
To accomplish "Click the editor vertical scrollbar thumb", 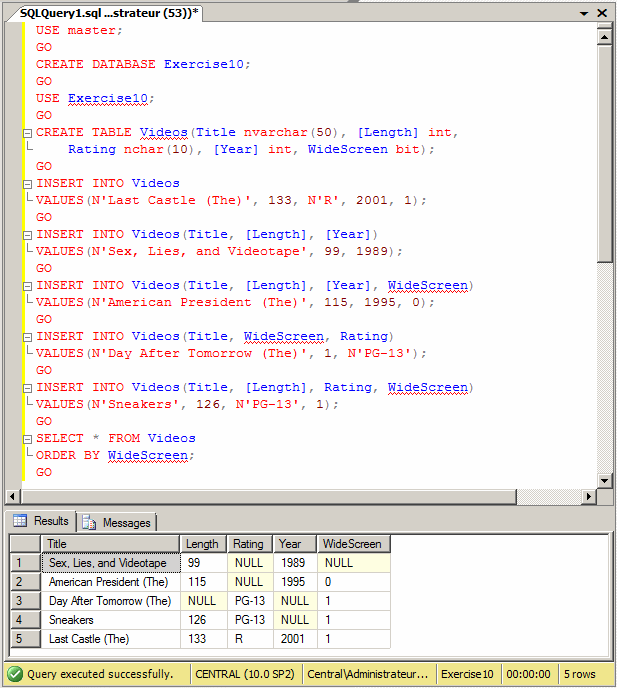I will click(605, 154).
